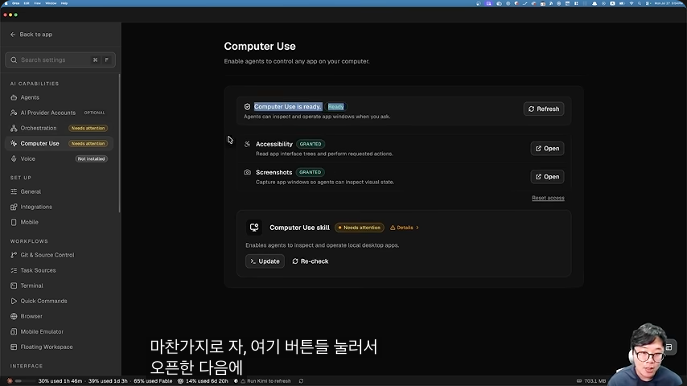The image size is (687, 386).
Task: Expand the Details chevron of Computer Use skill
Action: [417, 227]
